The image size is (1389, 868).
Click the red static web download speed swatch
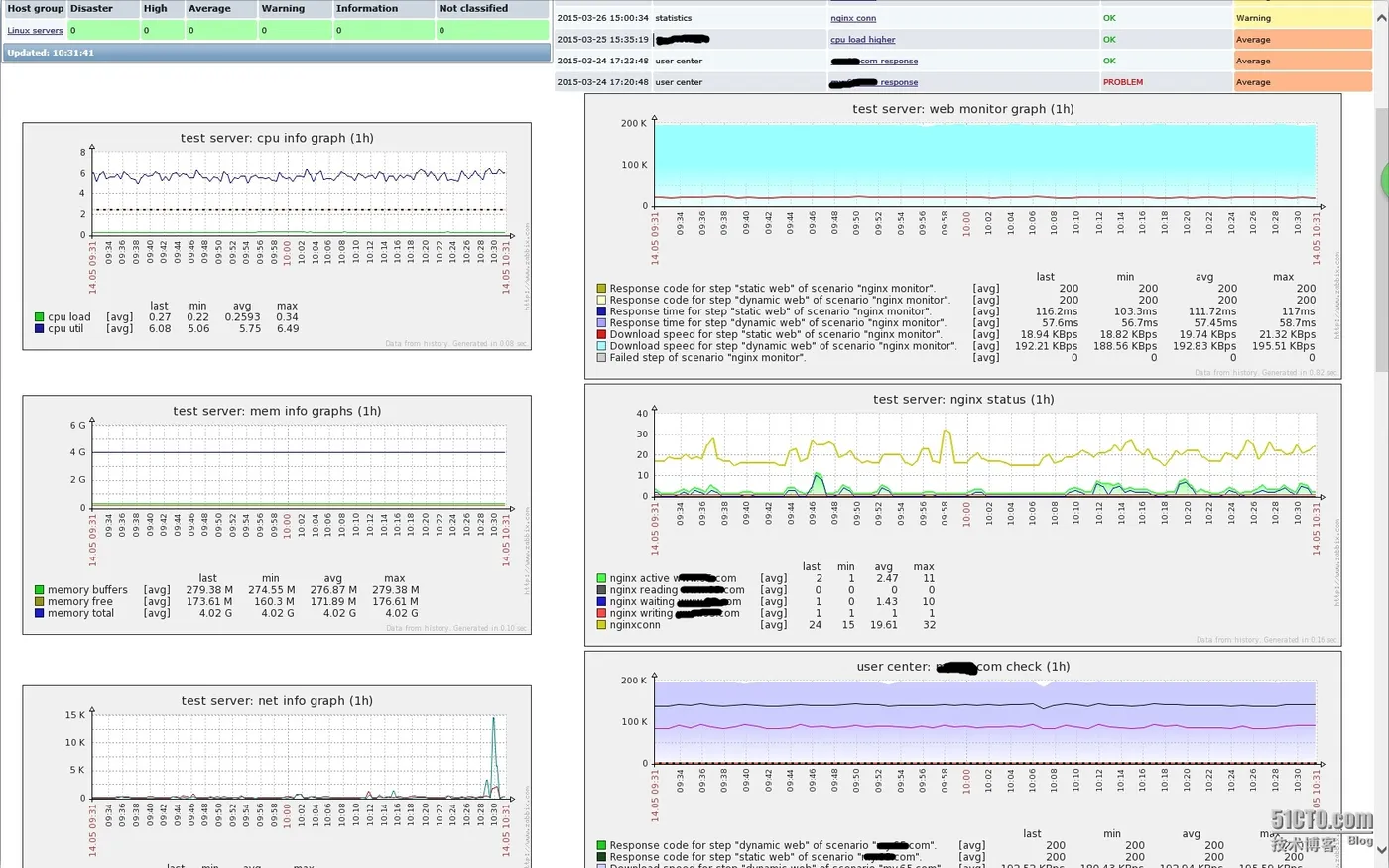601,335
